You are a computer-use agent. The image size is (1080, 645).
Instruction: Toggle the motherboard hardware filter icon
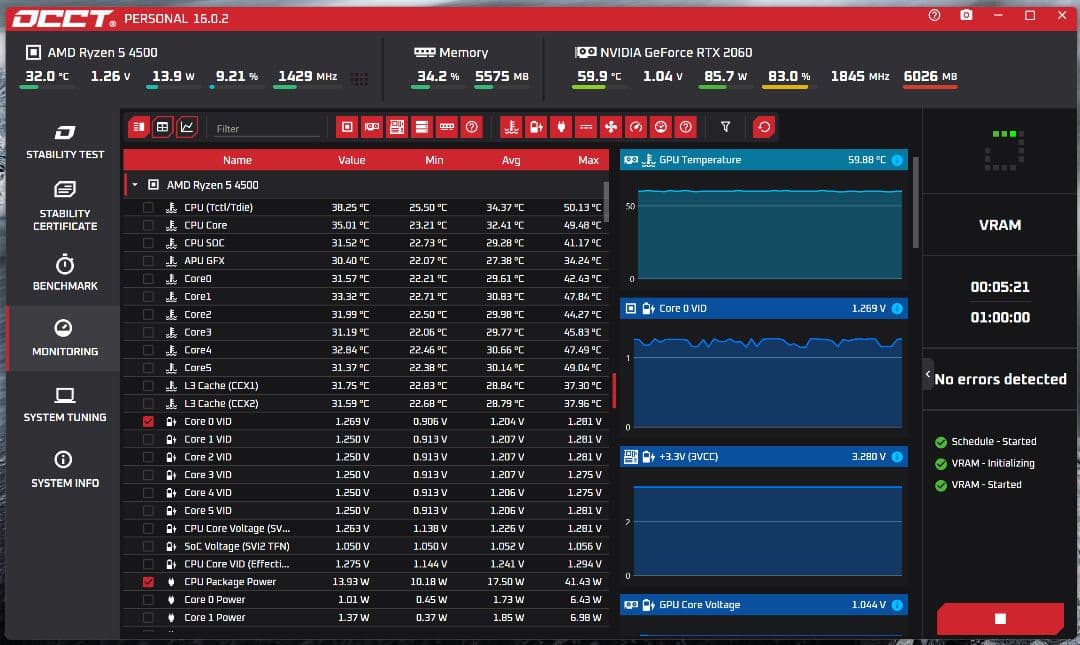397,127
